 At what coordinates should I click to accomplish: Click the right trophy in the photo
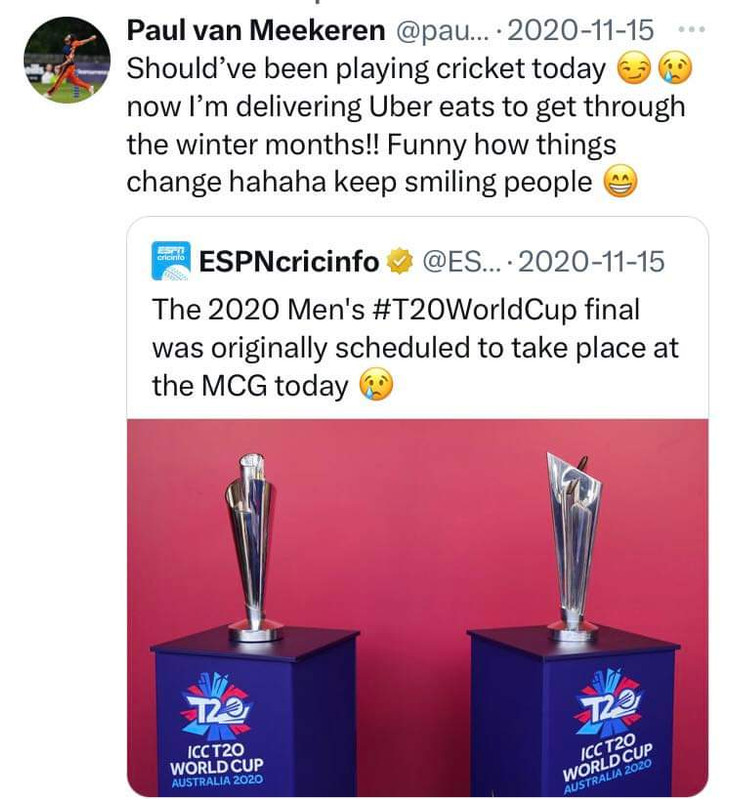(x=574, y=545)
